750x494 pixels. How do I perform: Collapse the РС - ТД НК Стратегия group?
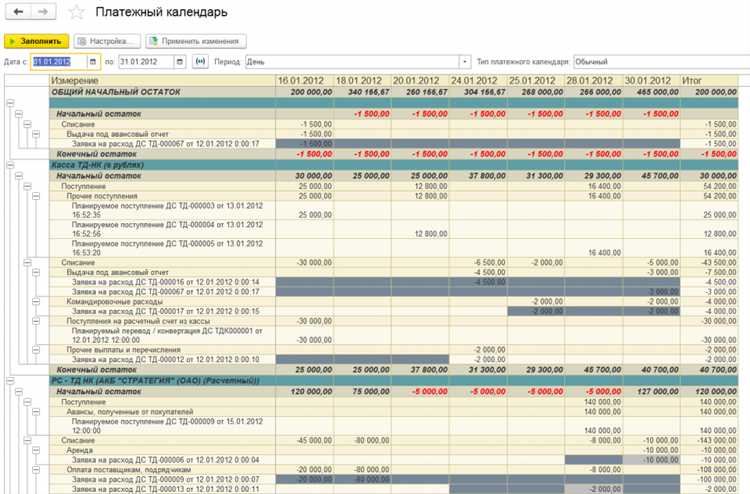9,380
